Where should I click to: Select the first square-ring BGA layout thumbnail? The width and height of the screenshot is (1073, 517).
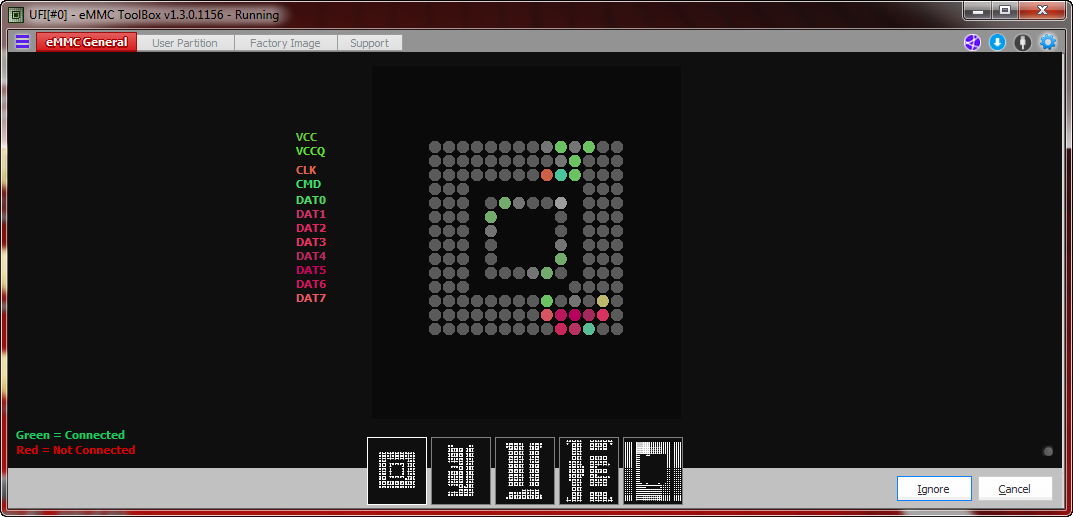pos(397,471)
